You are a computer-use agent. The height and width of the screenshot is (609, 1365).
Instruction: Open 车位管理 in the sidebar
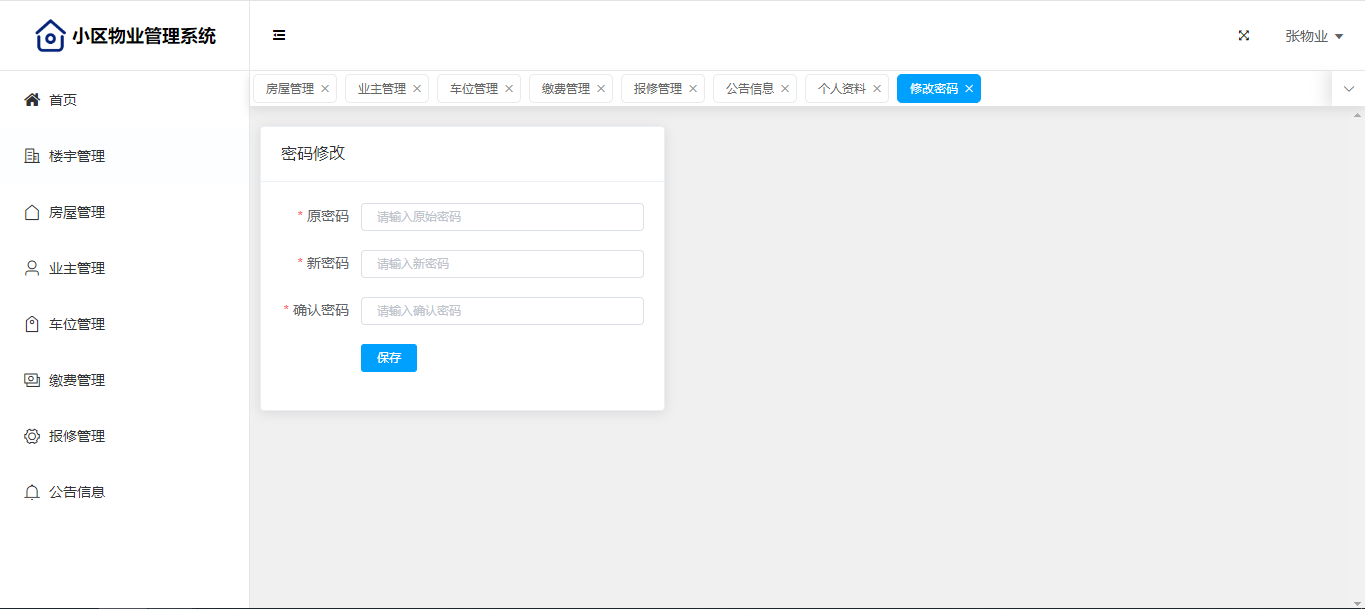[x=124, y=324]
